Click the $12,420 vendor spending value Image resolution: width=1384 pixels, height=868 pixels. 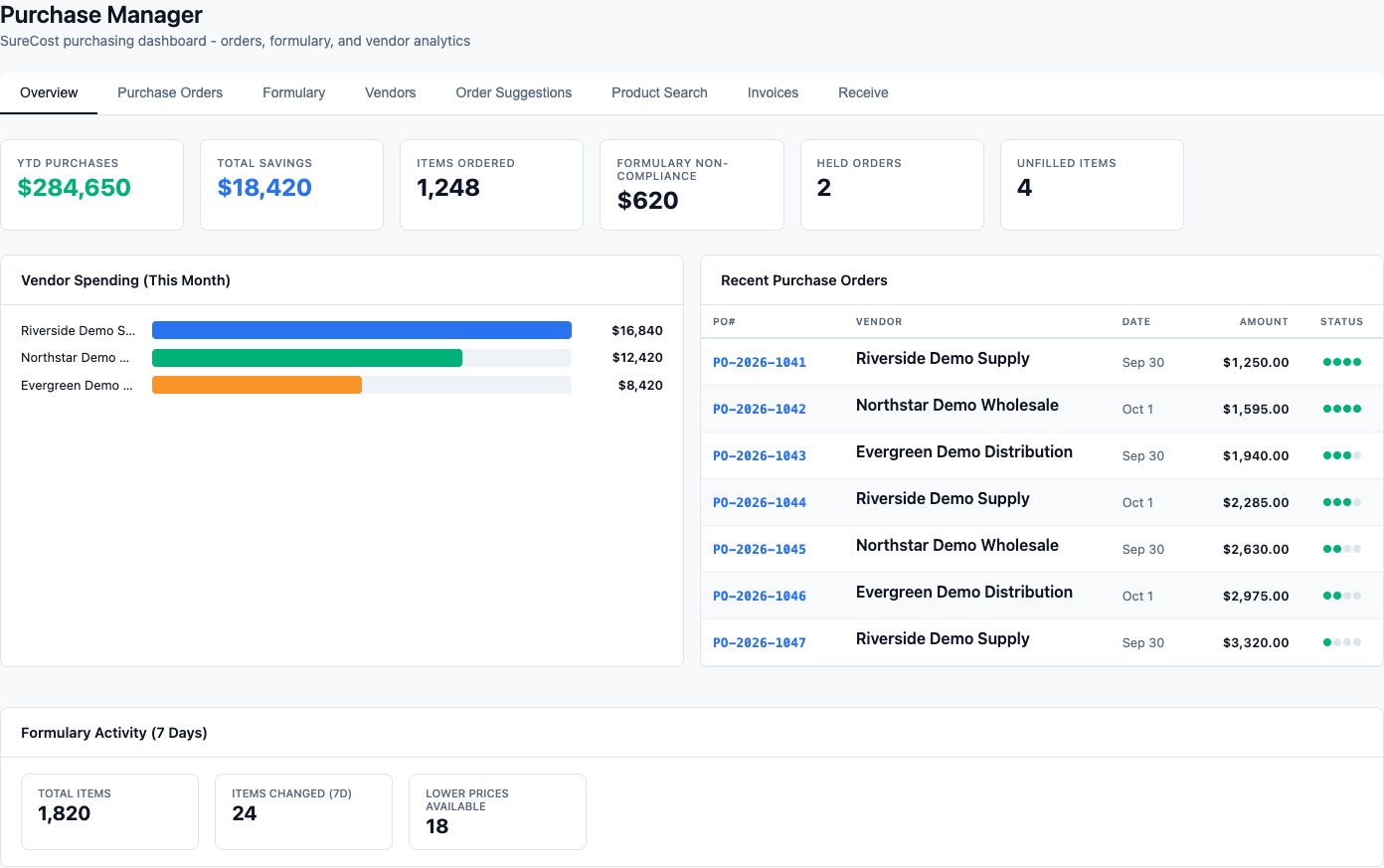pos(637,358)
